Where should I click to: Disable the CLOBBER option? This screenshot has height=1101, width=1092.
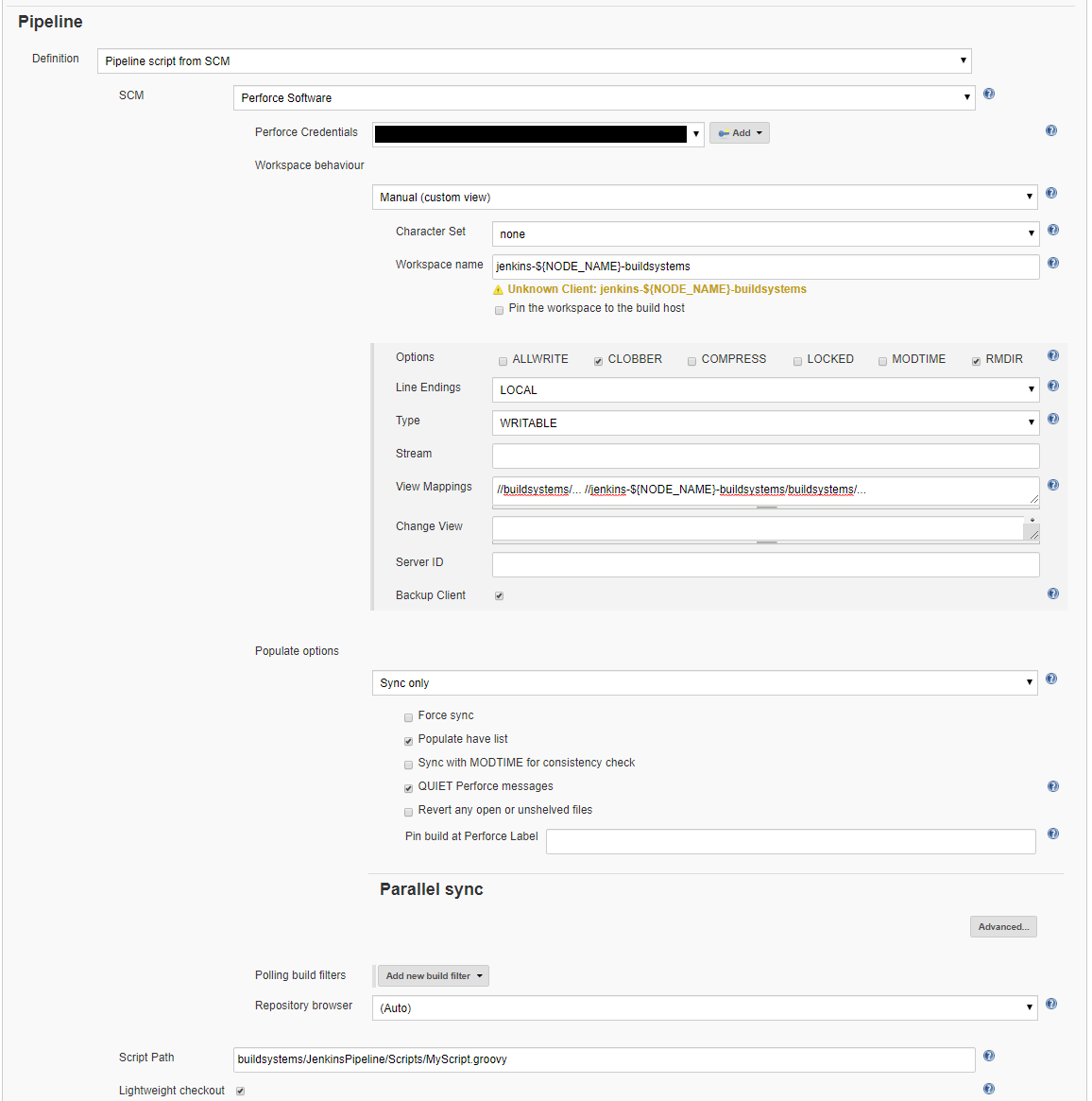598,361
